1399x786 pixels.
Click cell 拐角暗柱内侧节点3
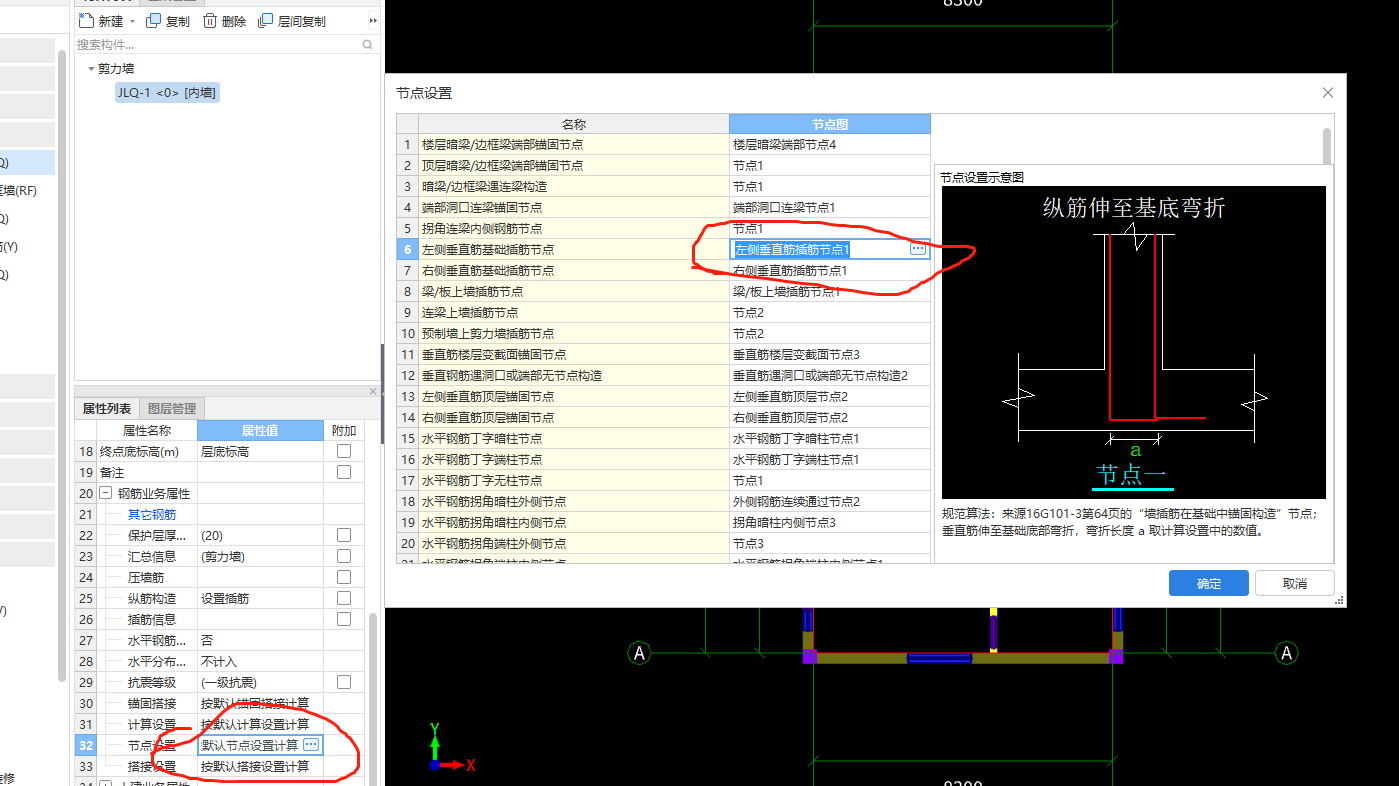click(830, 523)
